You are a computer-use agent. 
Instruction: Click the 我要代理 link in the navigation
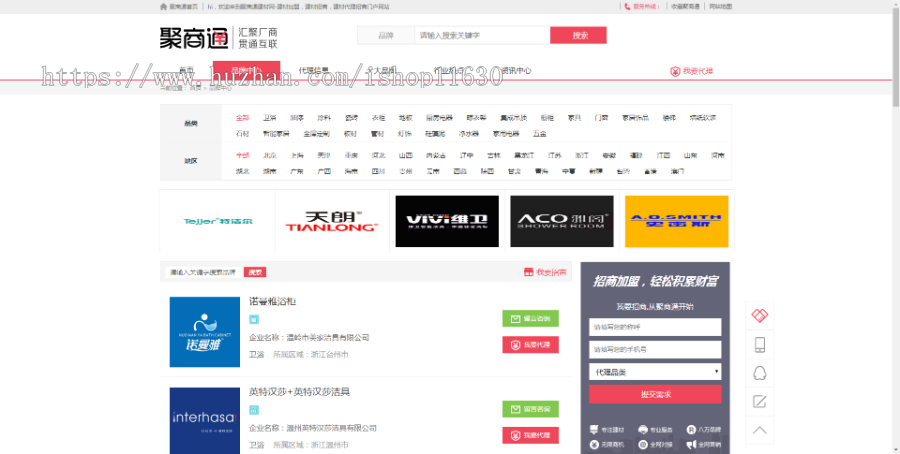(x=698, y=71)
